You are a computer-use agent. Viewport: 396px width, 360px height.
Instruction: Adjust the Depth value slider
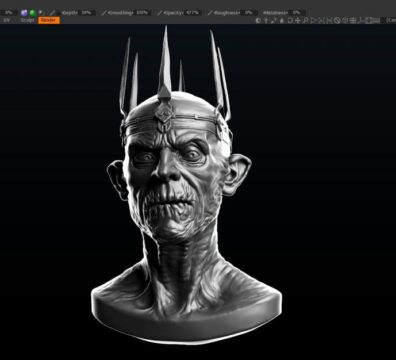pos(77,13)
